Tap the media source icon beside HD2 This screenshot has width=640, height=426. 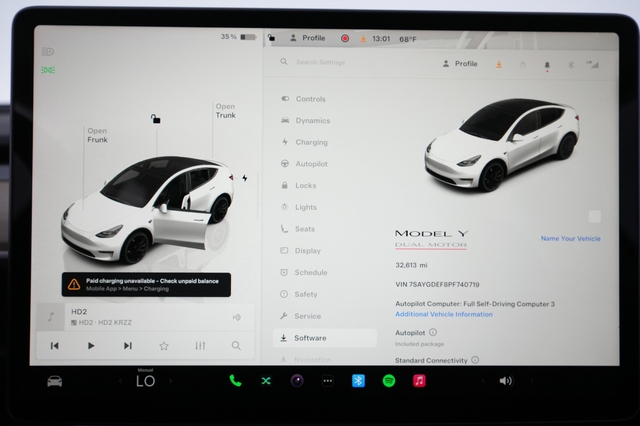pyautogui.click(x=236, y=317)
